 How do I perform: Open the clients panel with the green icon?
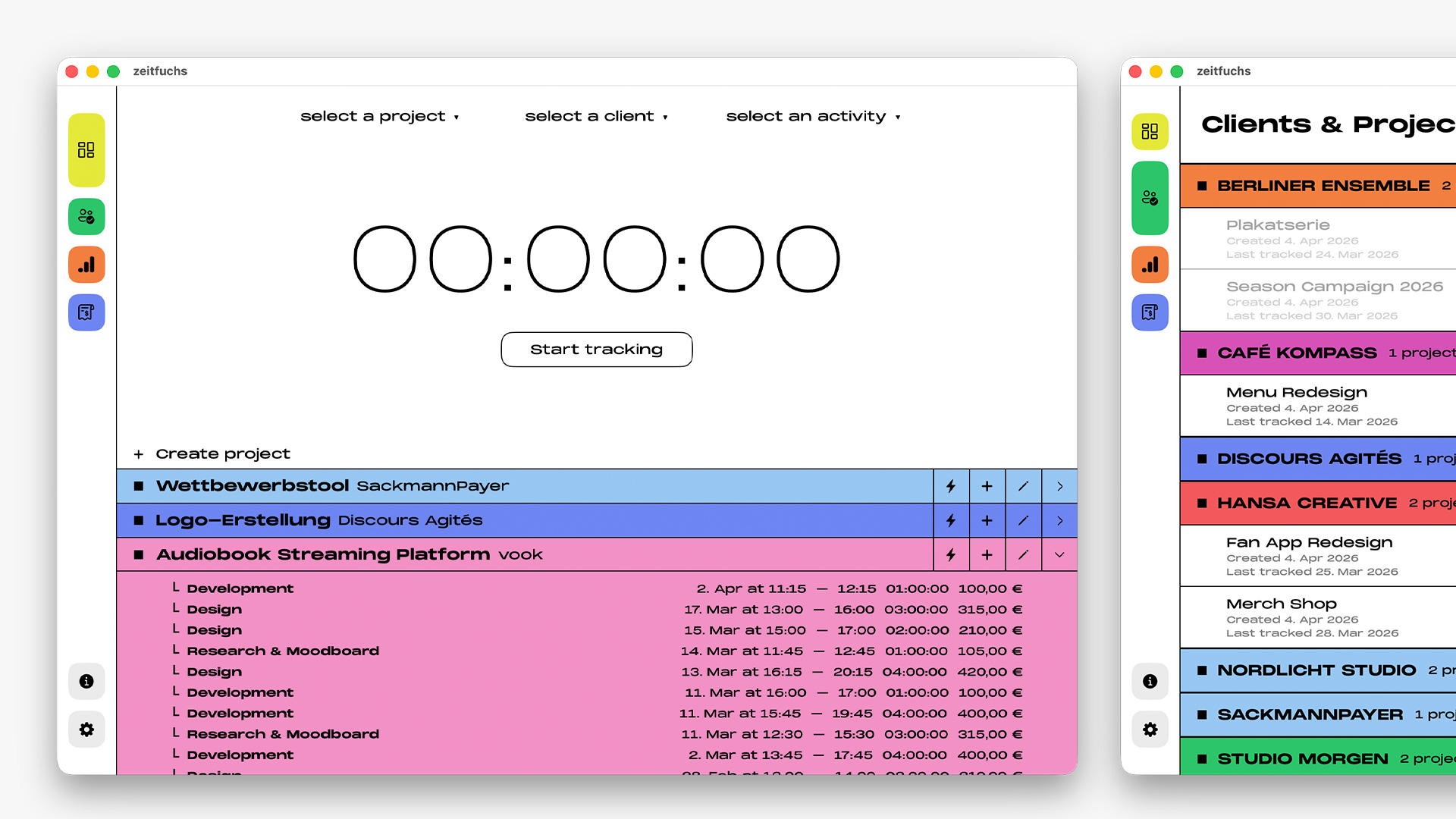[x=86, y=217]
